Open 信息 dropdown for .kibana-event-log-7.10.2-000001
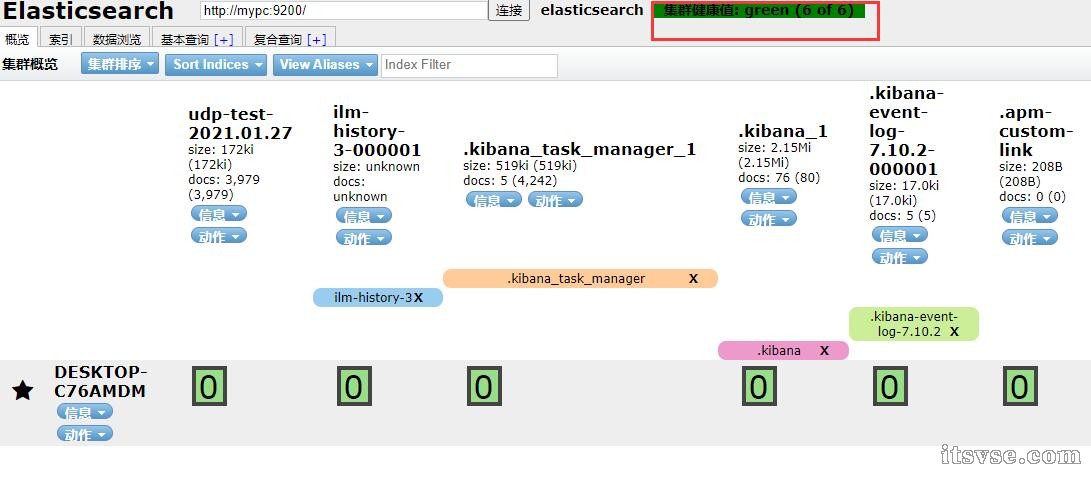Screen dimensions: 1091x484 (900, 236)
